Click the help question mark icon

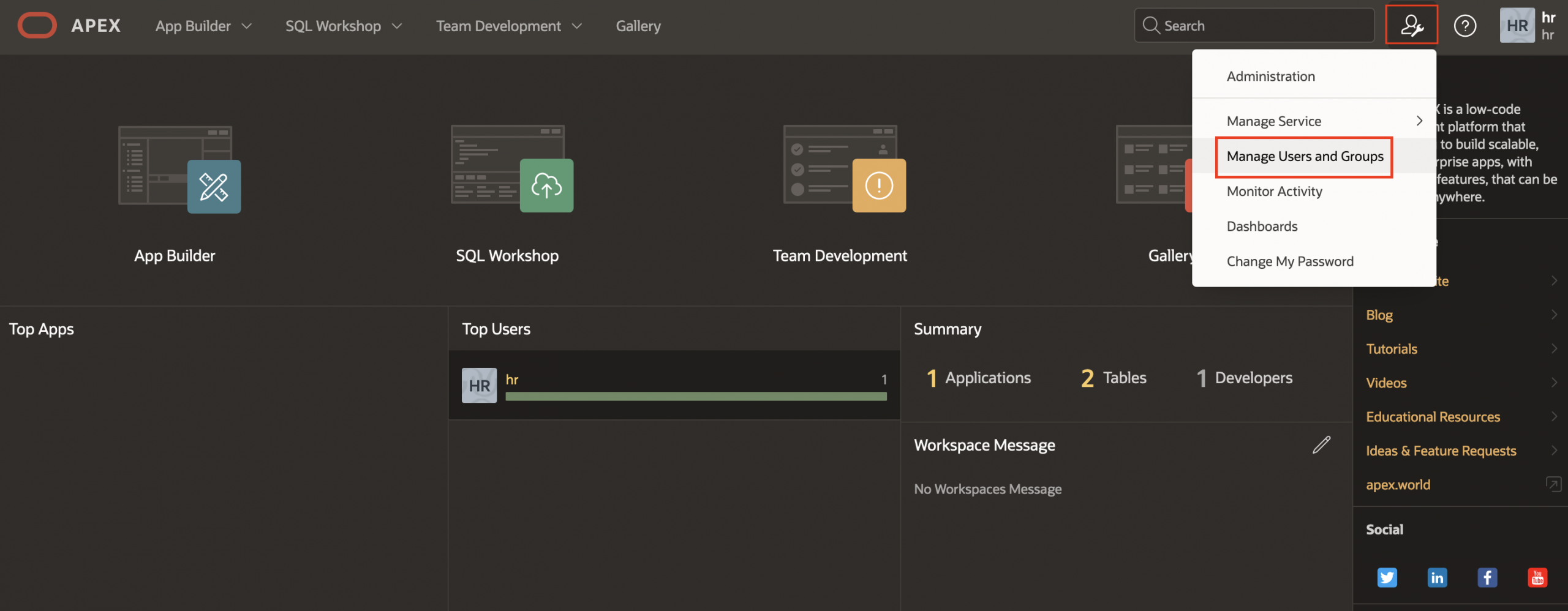click(x=1465, y=25)
